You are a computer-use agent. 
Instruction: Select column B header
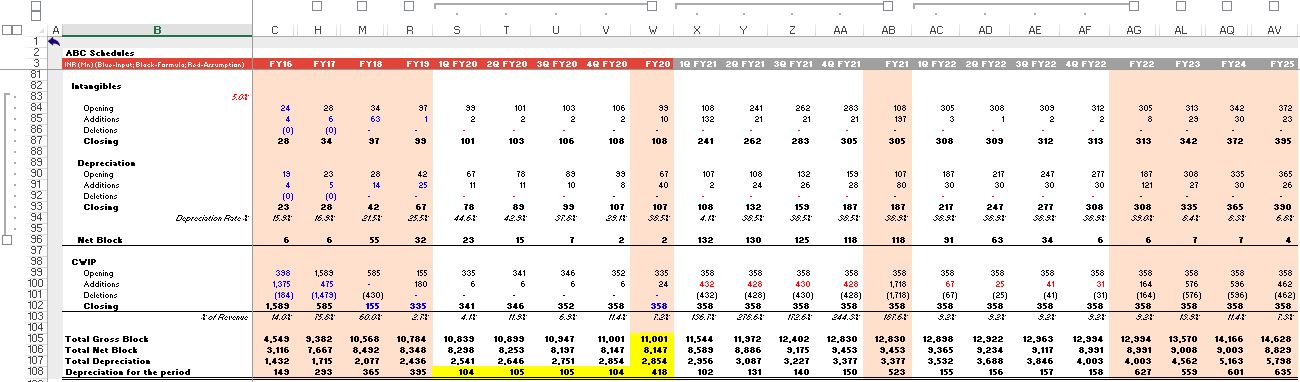[157, 30]
